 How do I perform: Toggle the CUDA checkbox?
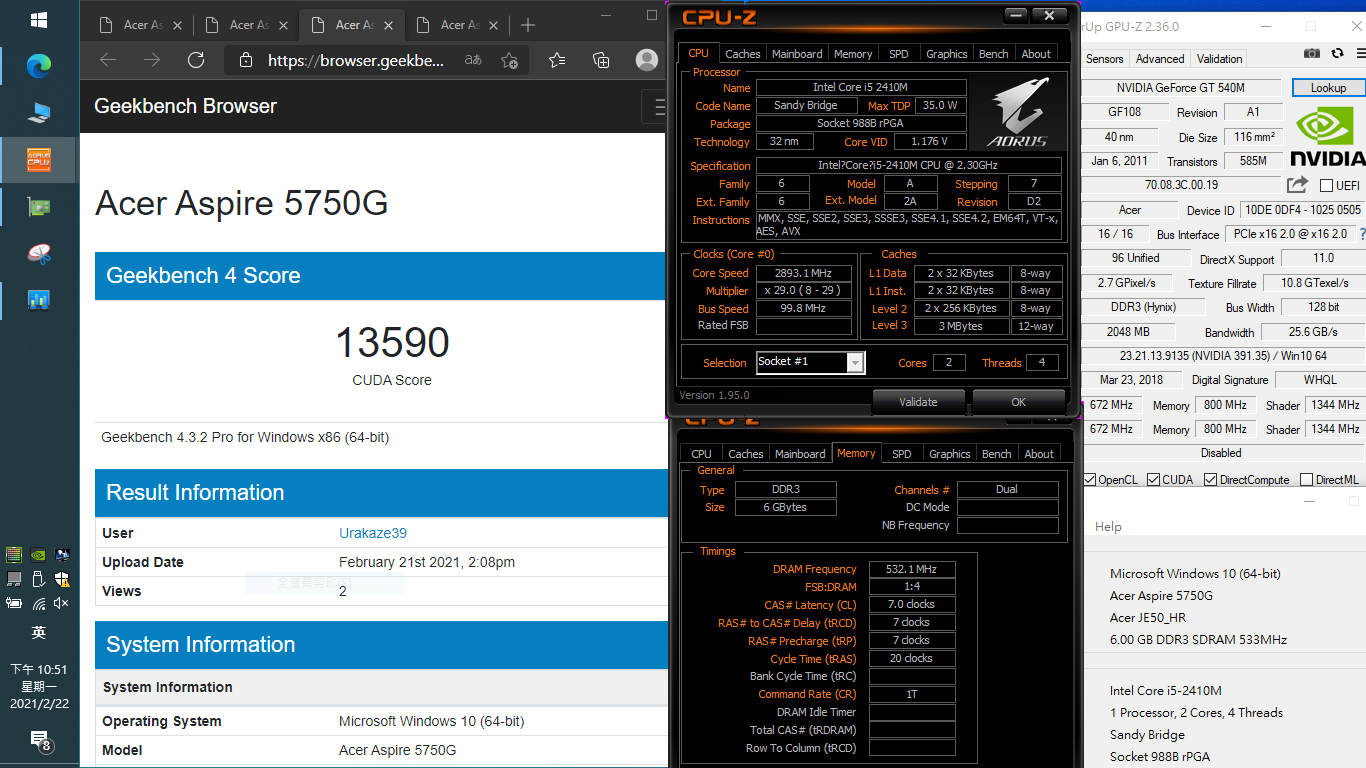pos(1154,480)
